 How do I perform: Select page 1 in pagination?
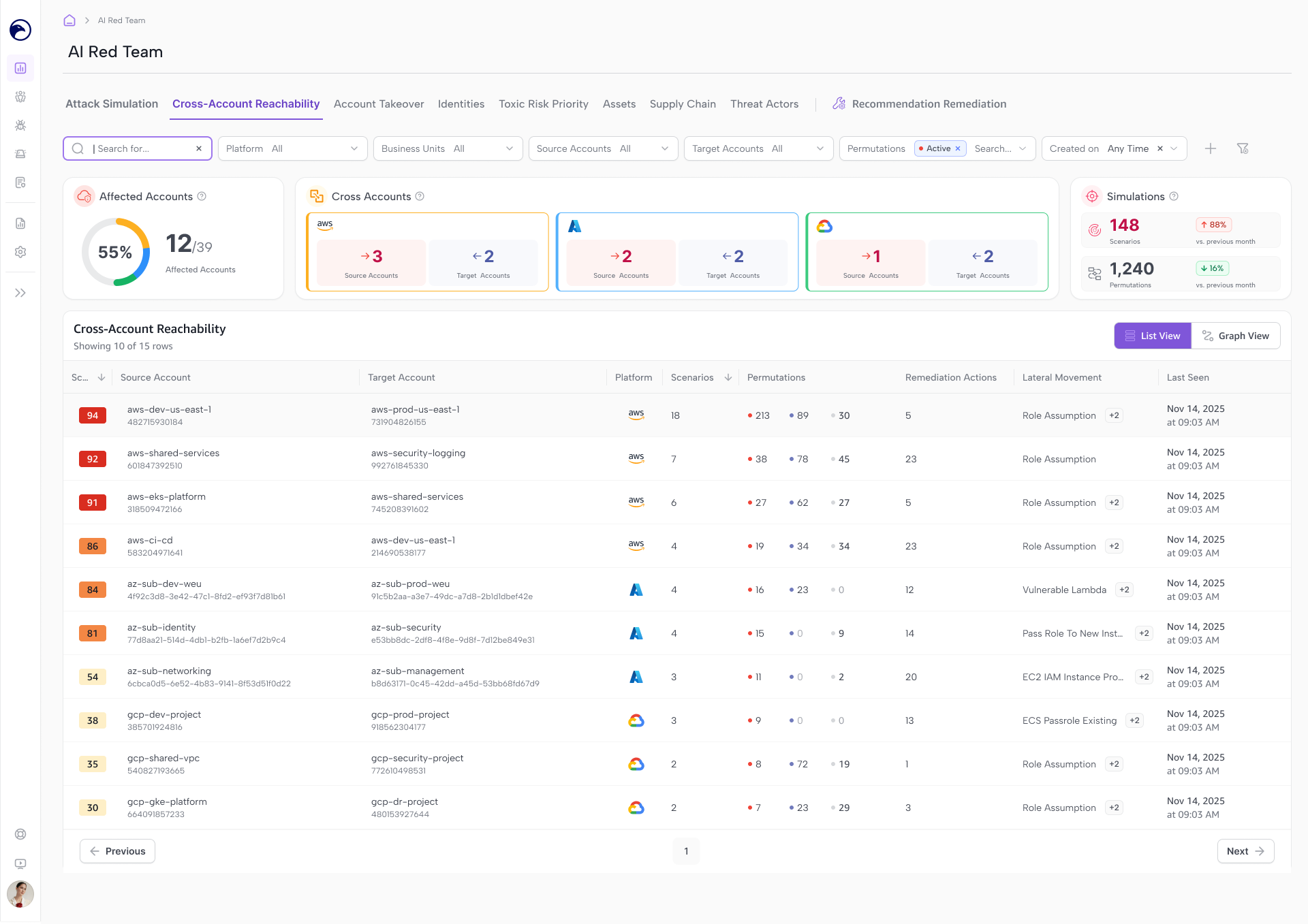pos(686,851)
